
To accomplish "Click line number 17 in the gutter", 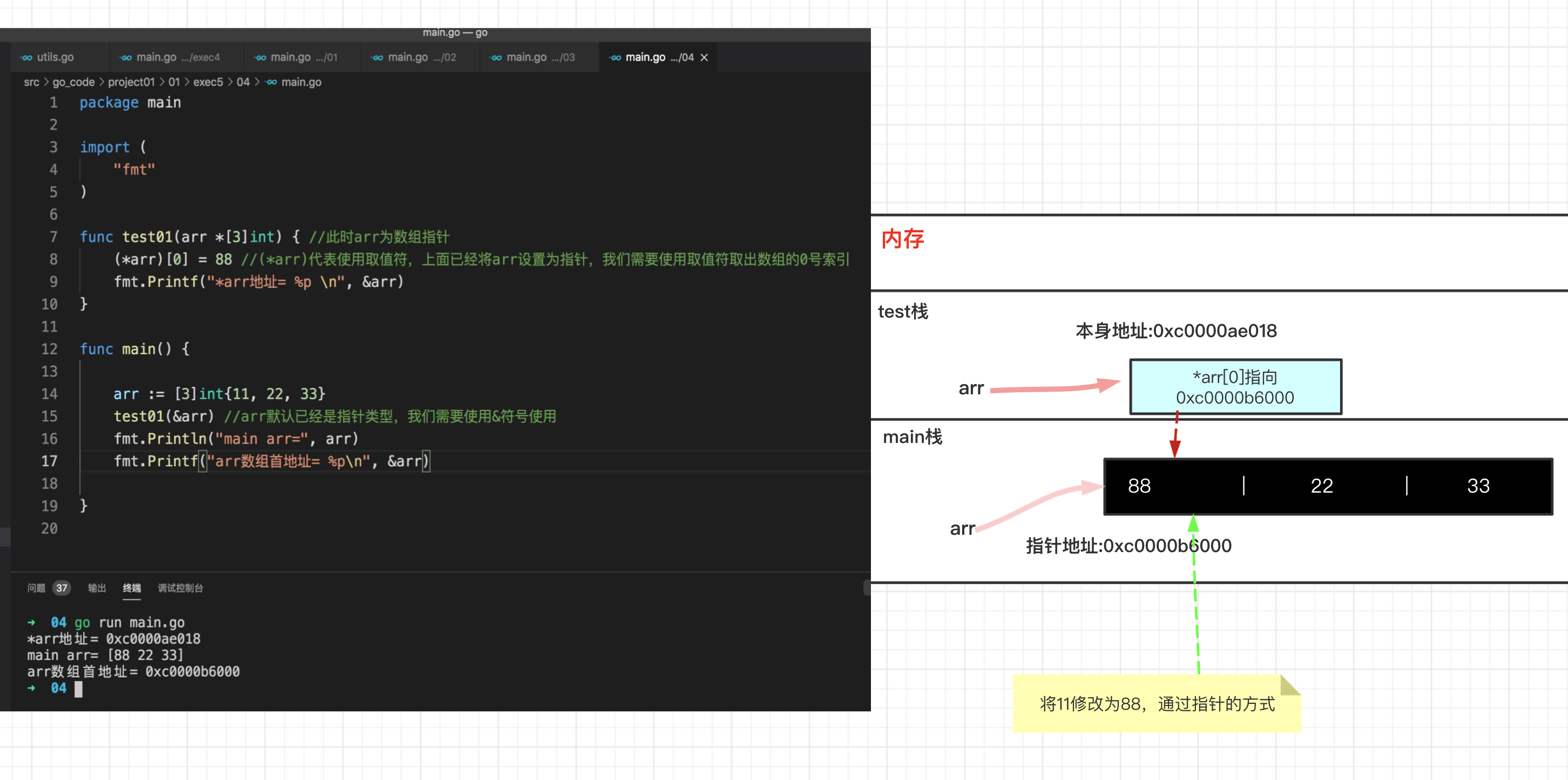I will (x=49, y=461).
